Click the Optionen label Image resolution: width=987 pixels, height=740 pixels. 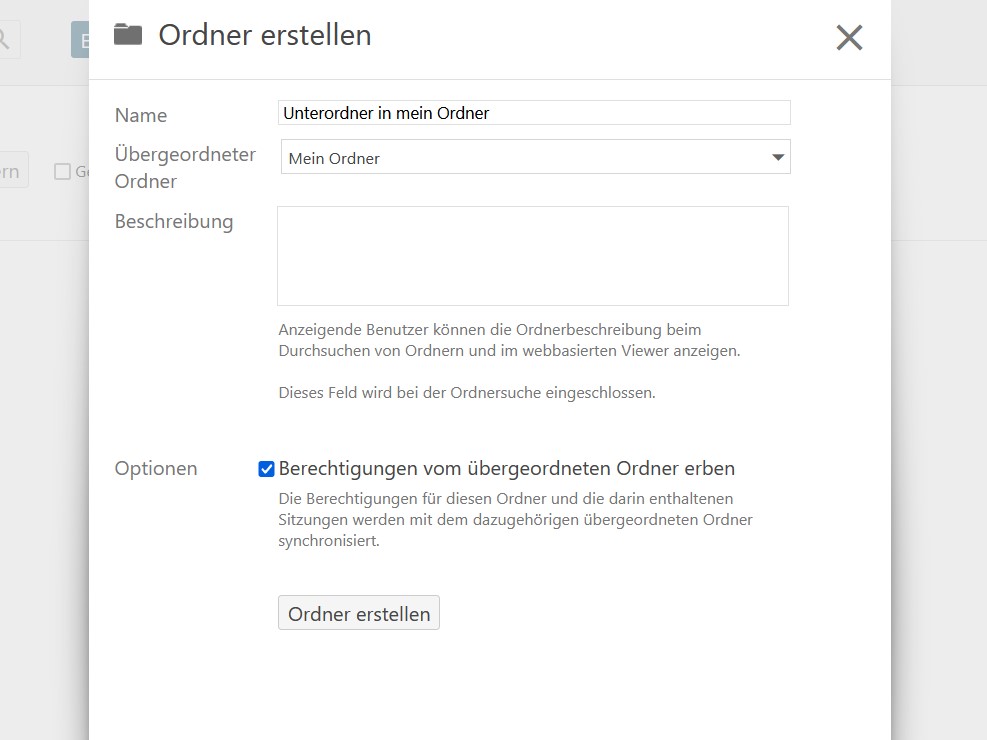click(x=156, y=469)
